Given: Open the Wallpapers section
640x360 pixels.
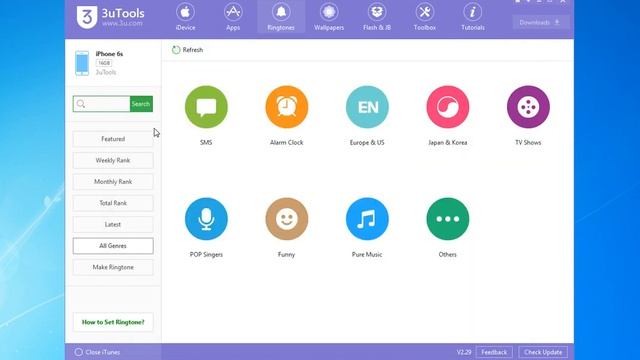Looking at the screenshot, I should (329, 17).
